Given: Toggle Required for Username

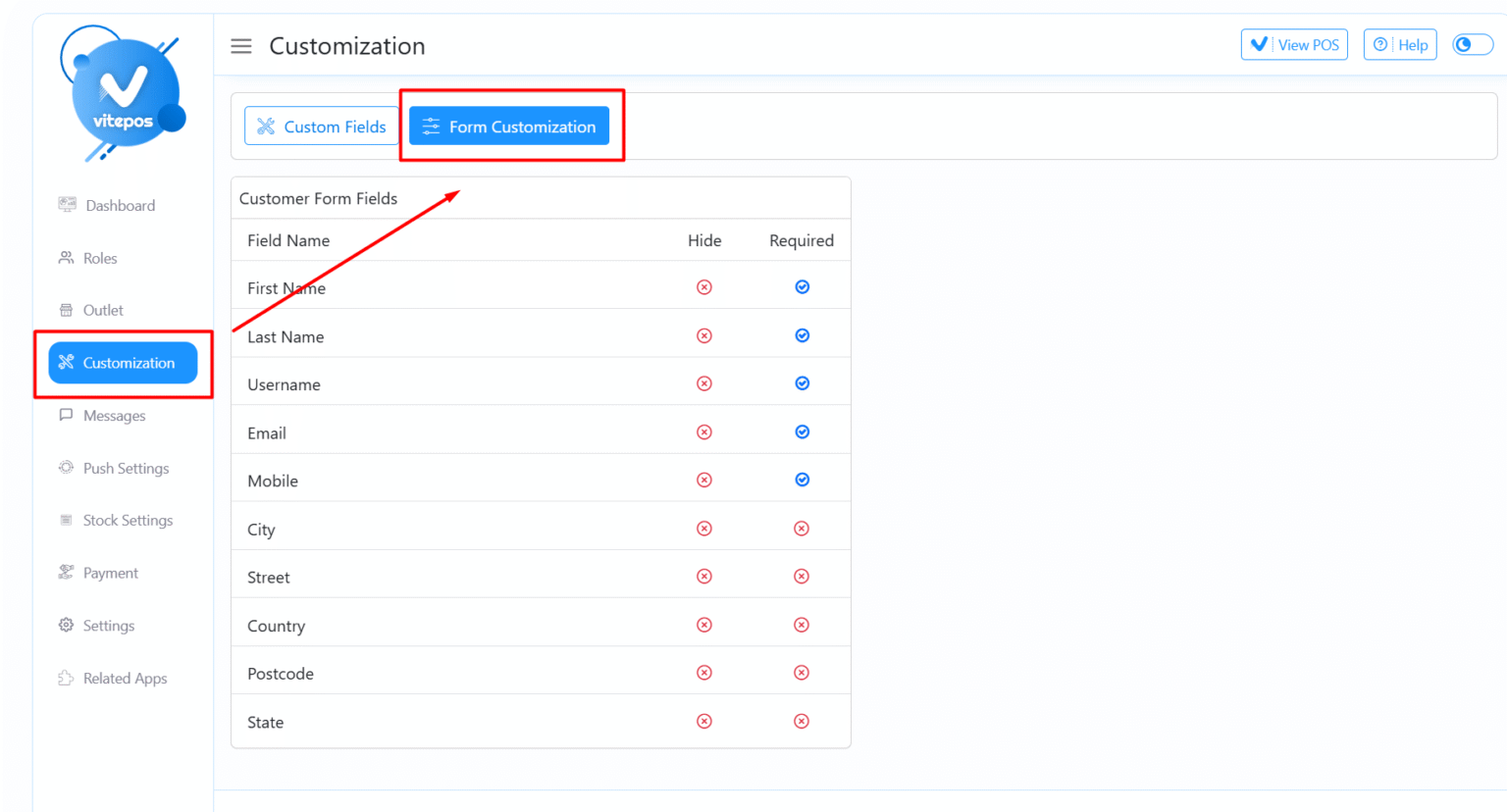Looking at the screenshot, I should click(803, 383).
